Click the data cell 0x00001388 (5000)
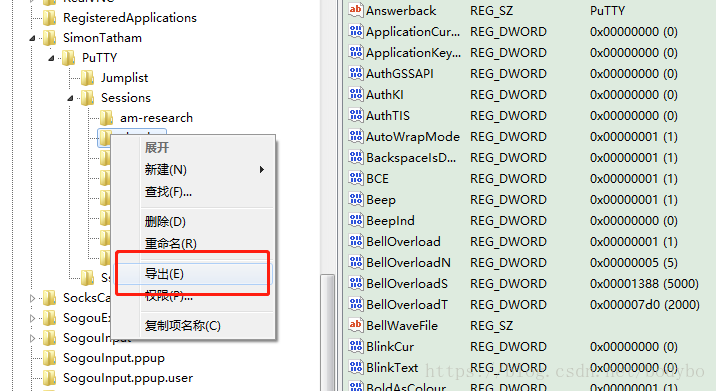 tap(644, 284)
